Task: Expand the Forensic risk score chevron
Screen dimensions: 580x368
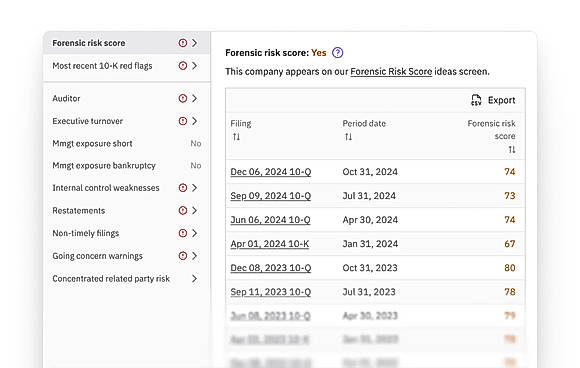Action: [x=195, y=43]
